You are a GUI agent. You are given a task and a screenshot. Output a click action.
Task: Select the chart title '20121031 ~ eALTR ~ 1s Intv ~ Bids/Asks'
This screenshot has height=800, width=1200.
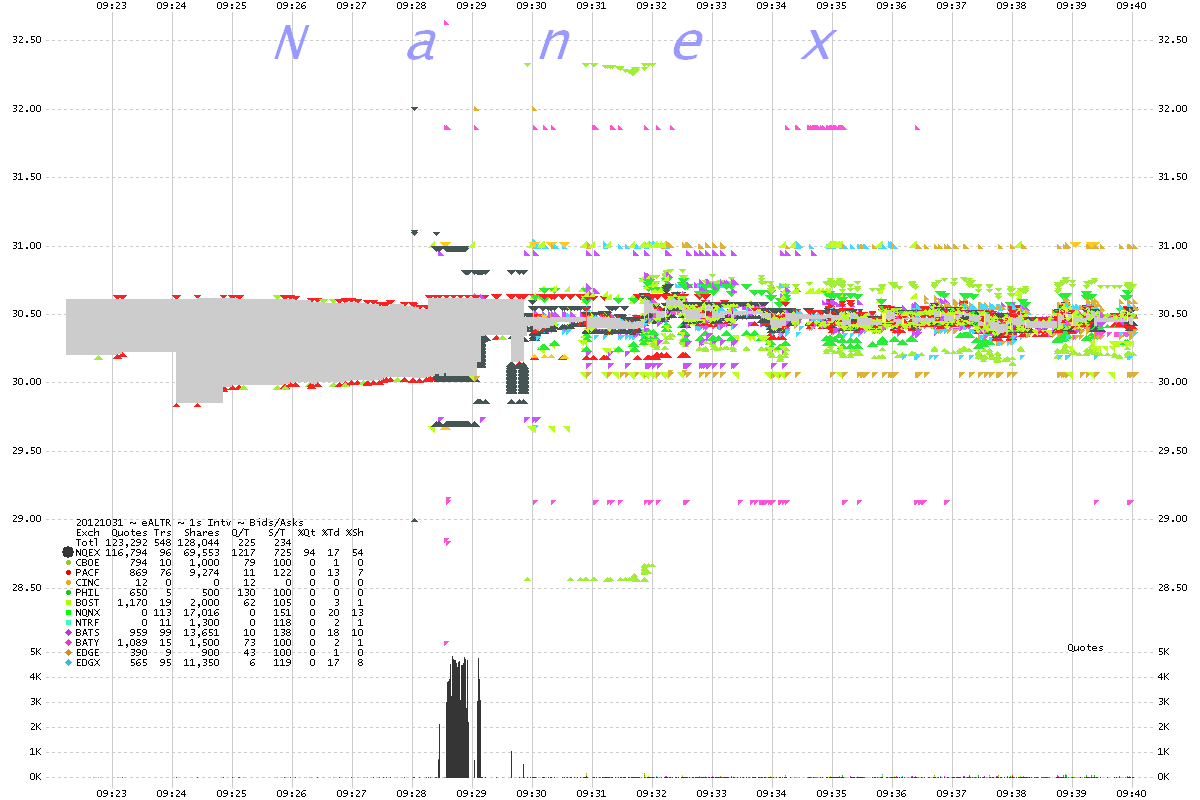click(190, 522)
